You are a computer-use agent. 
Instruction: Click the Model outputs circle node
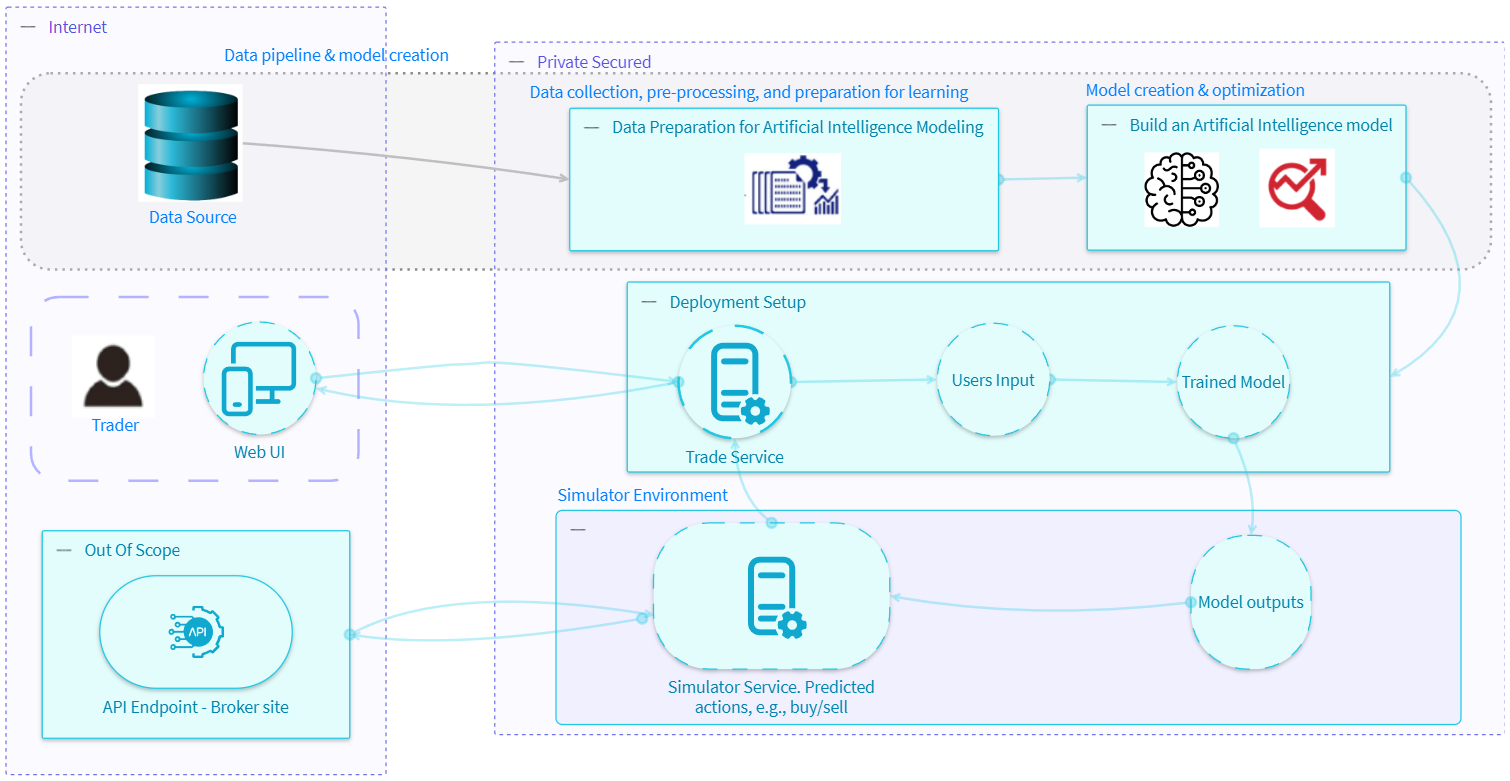(1250, 601)
